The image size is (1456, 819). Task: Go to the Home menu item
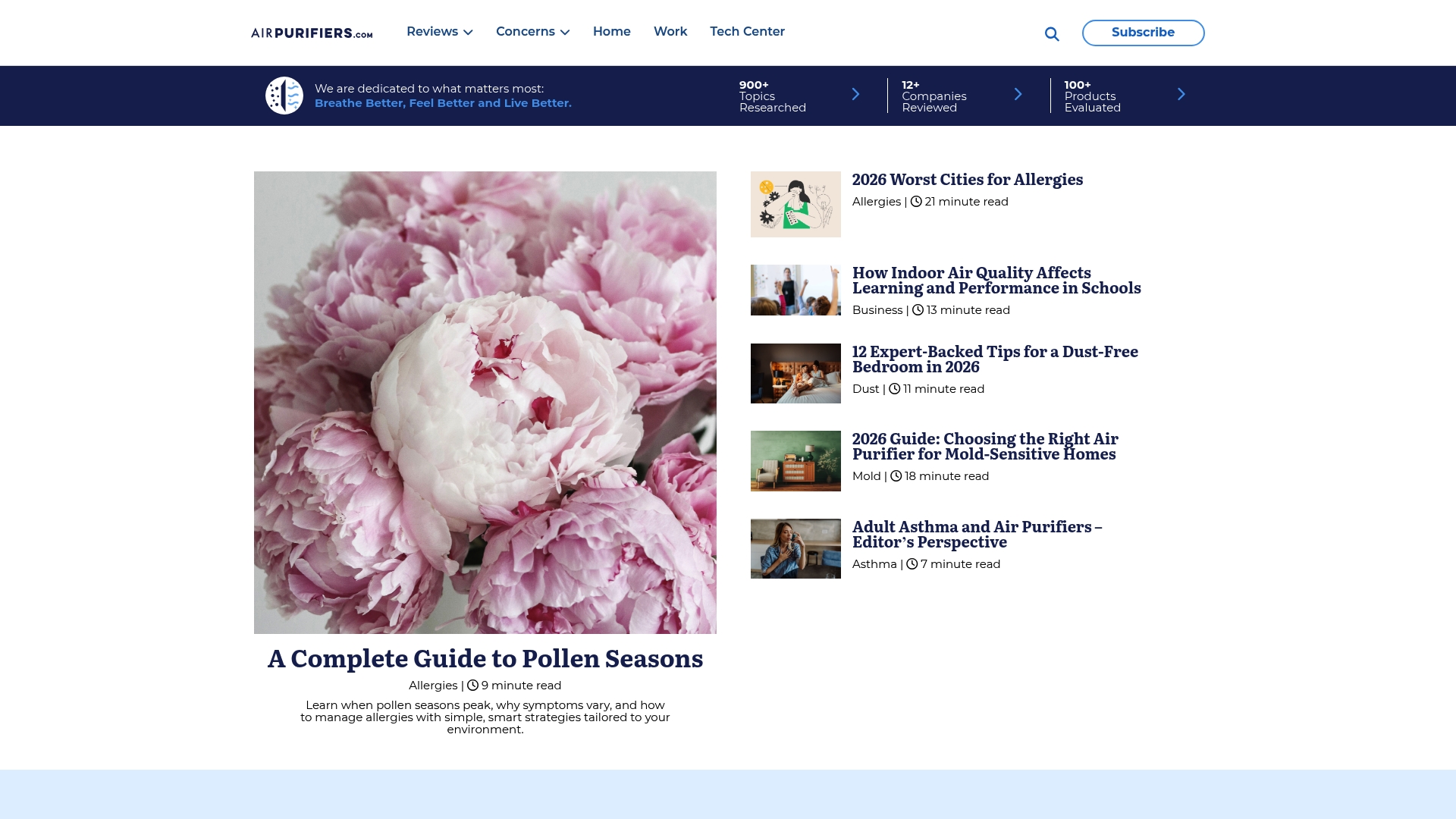coord(612,32)
